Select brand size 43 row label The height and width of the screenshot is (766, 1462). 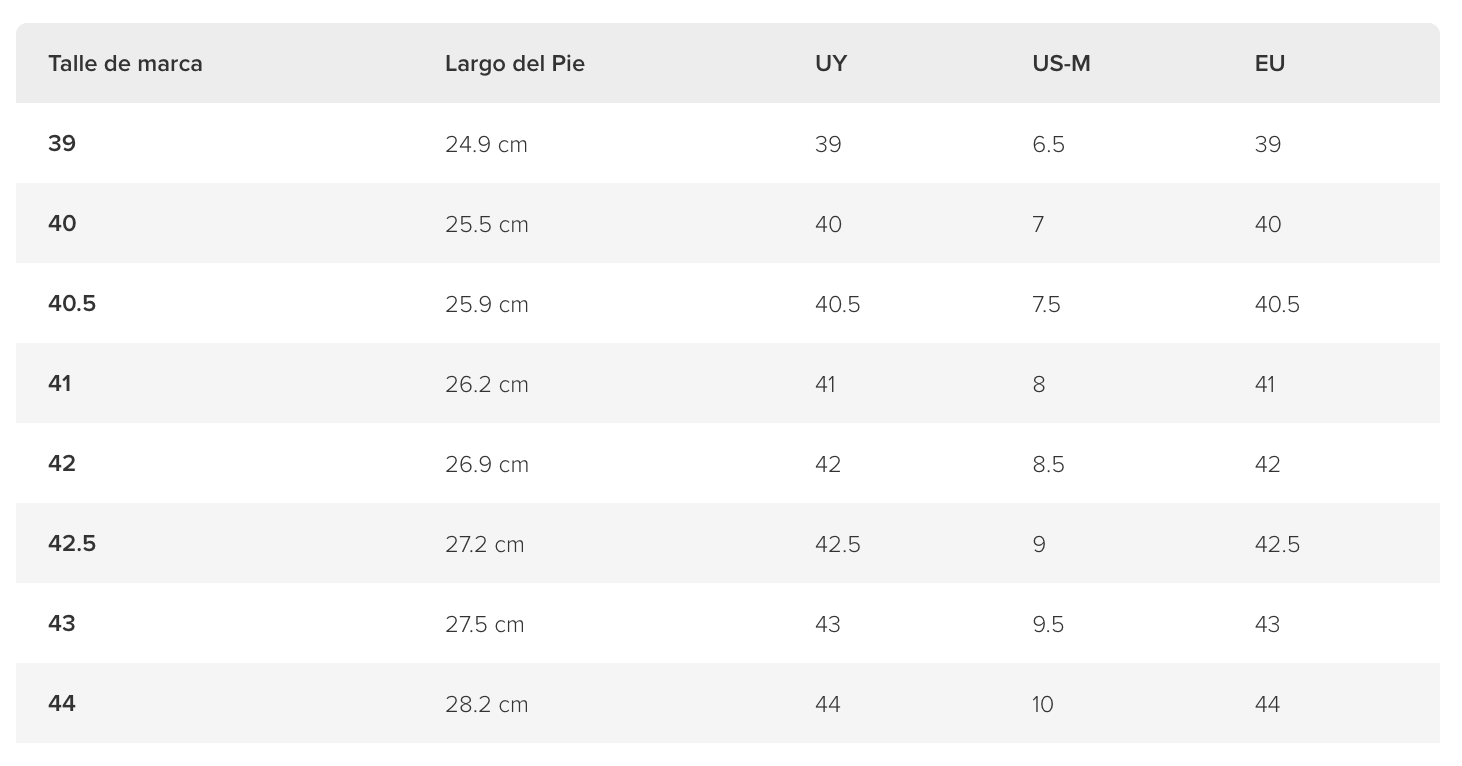[62, 624]
